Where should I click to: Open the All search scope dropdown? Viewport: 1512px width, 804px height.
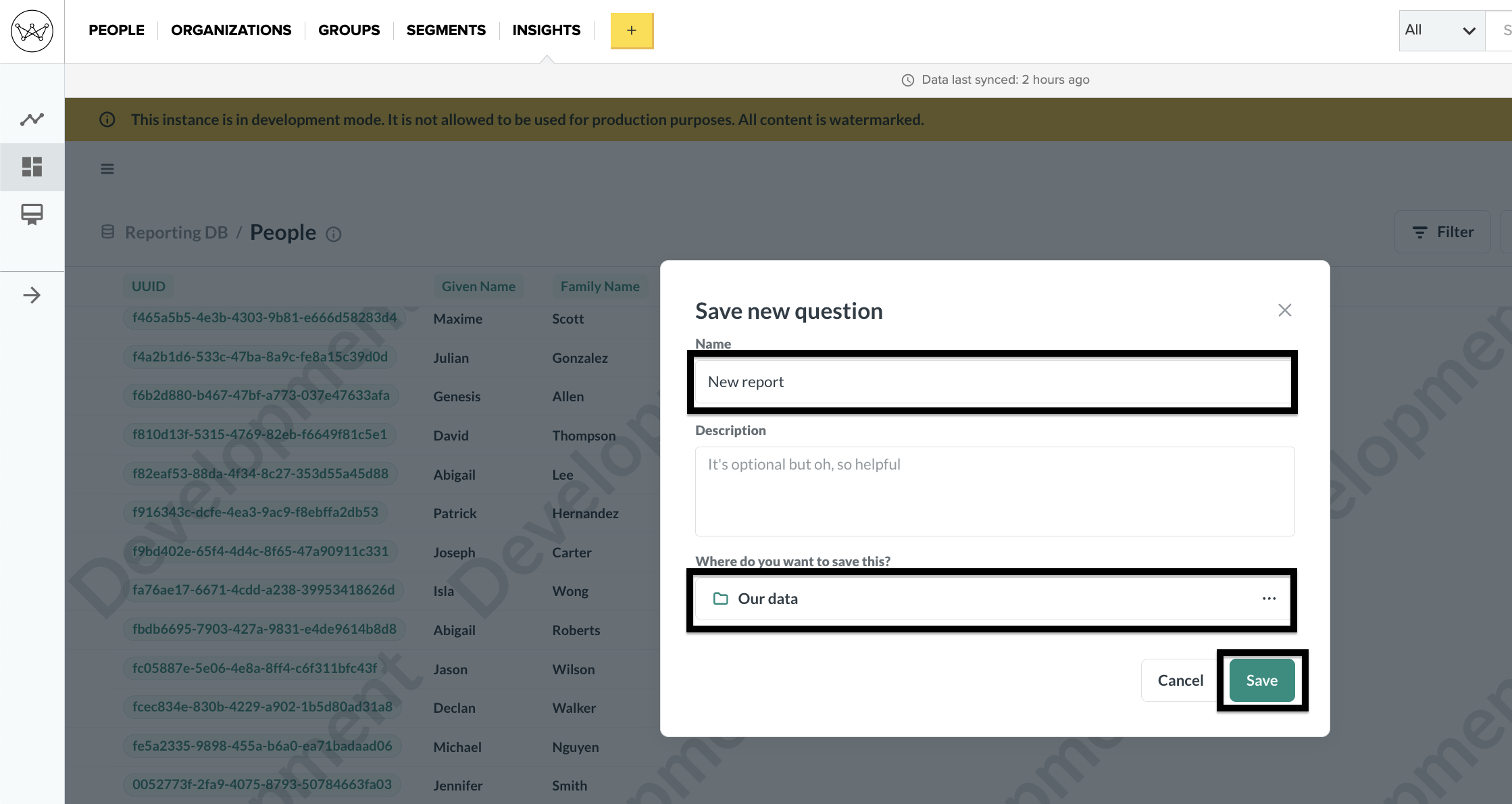pyautogui.click(x=1442, y=30)
